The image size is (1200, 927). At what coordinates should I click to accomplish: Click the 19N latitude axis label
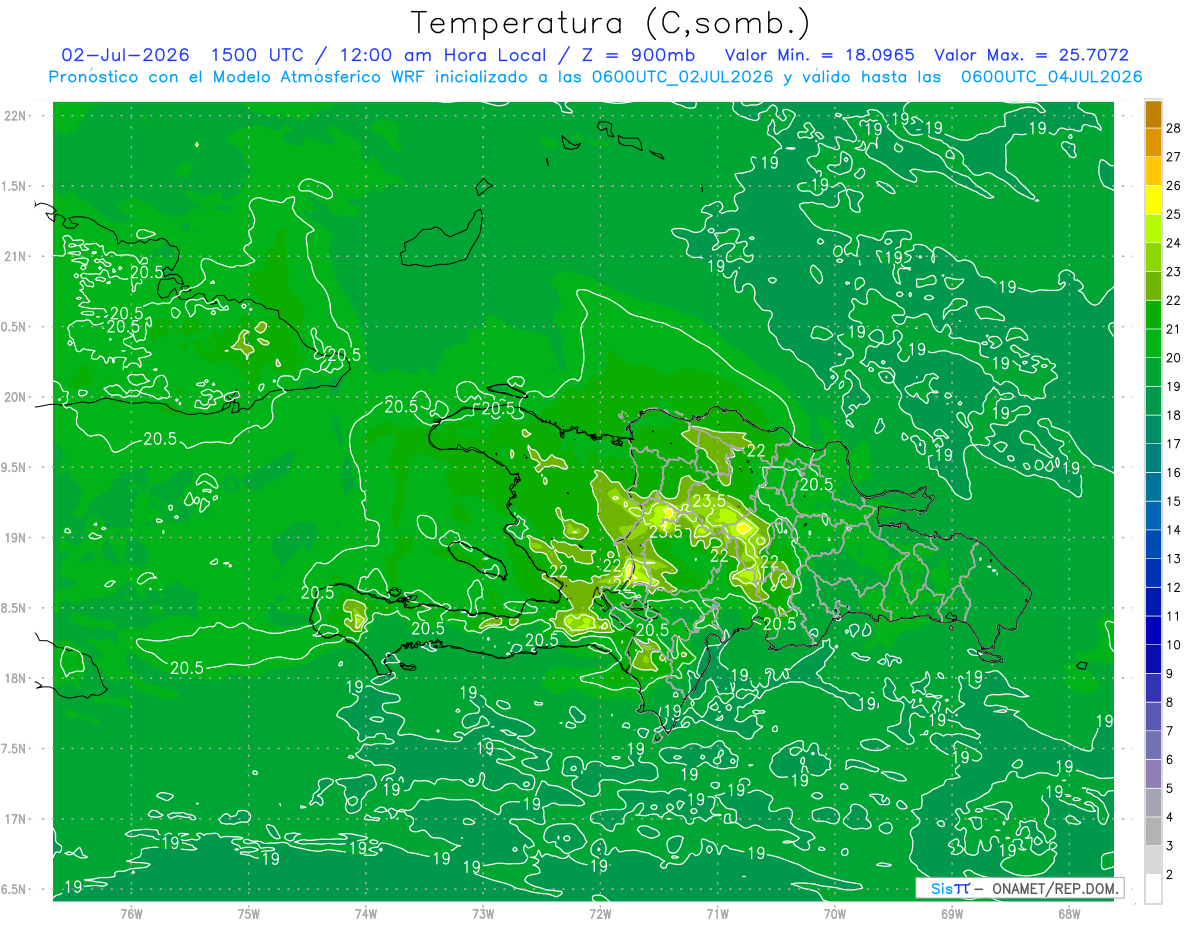click(x=16, y=537)
